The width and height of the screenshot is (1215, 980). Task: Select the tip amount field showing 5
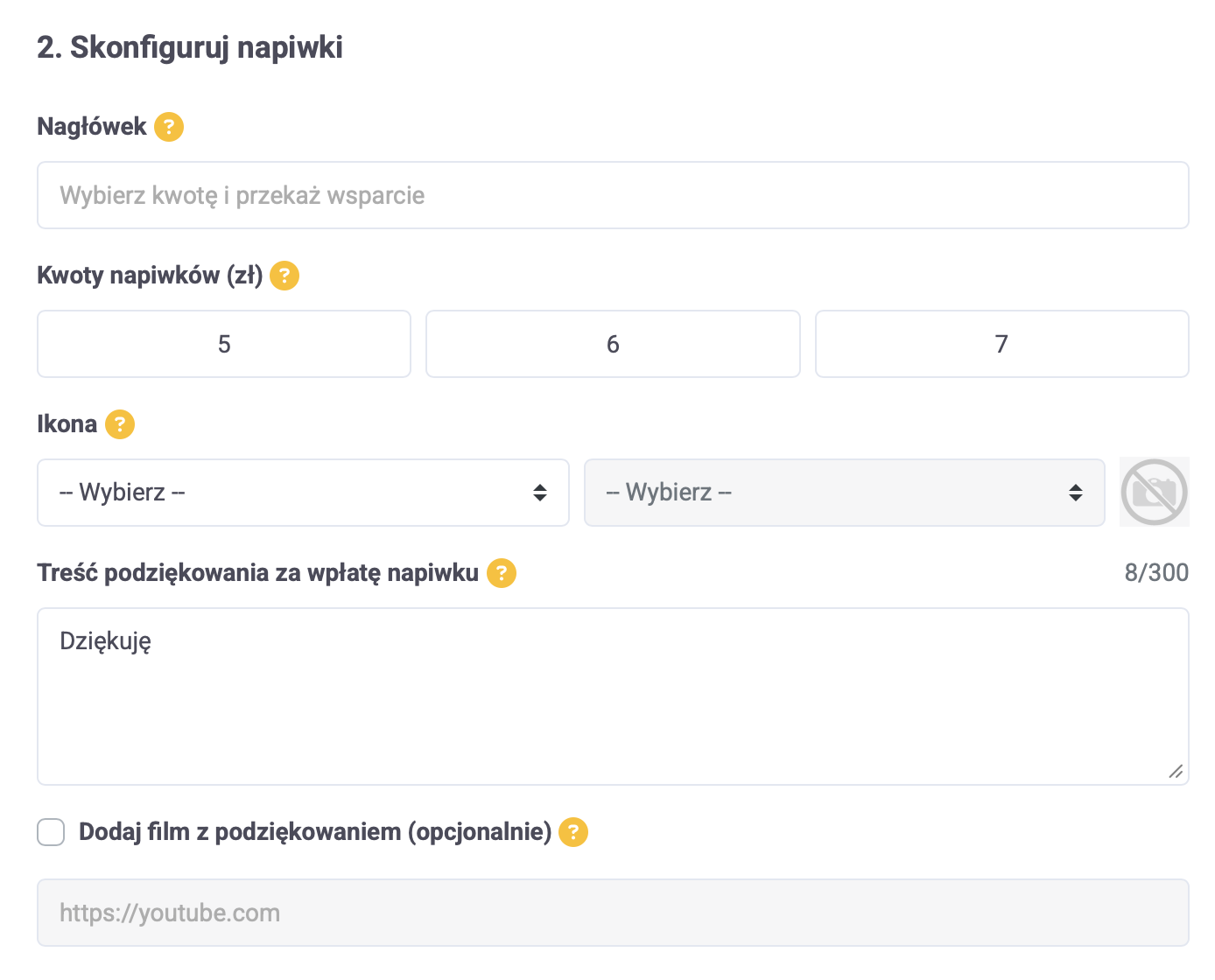click(x=224, y=344)
